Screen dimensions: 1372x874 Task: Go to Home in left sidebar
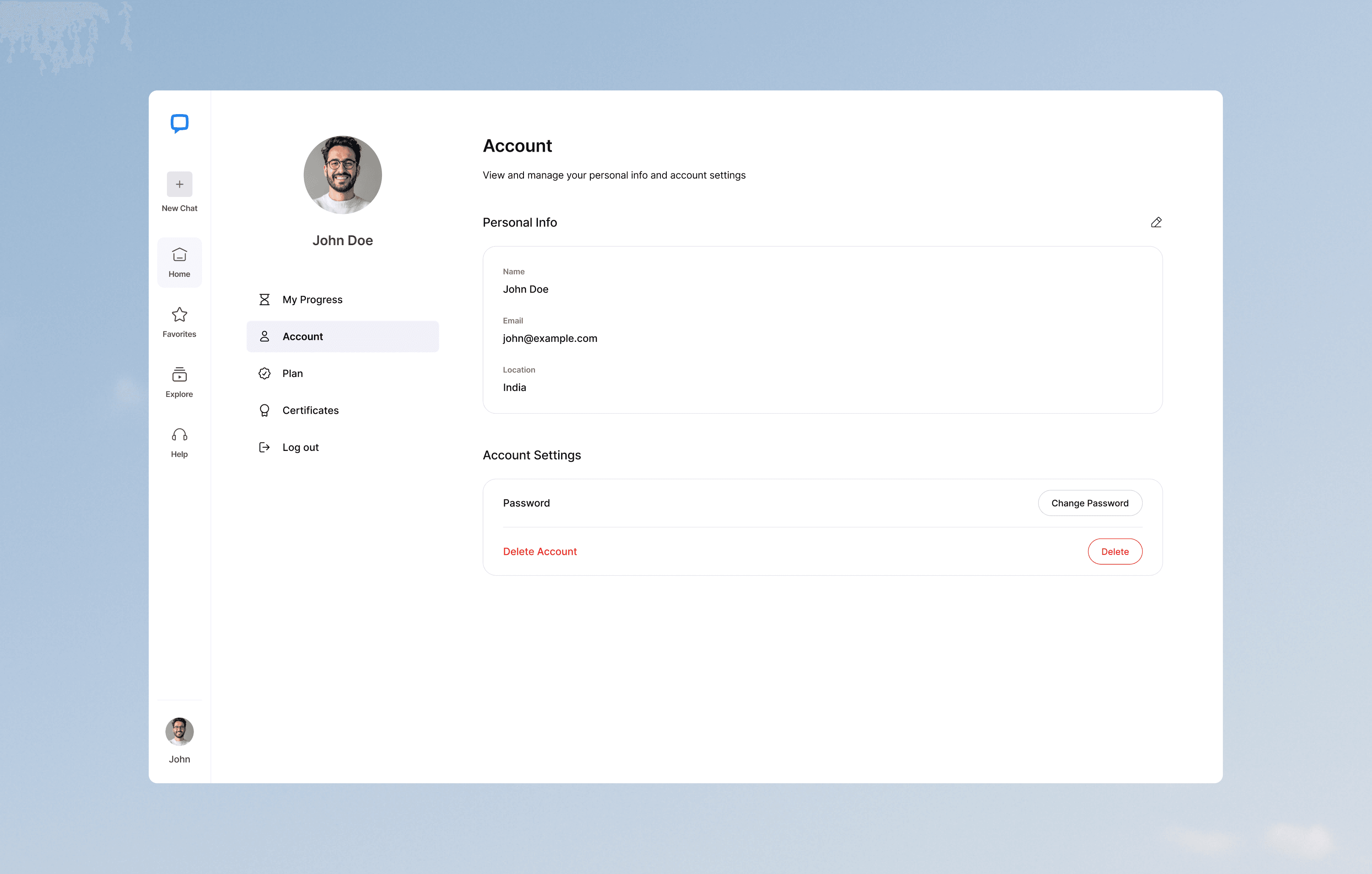point(180,262)
